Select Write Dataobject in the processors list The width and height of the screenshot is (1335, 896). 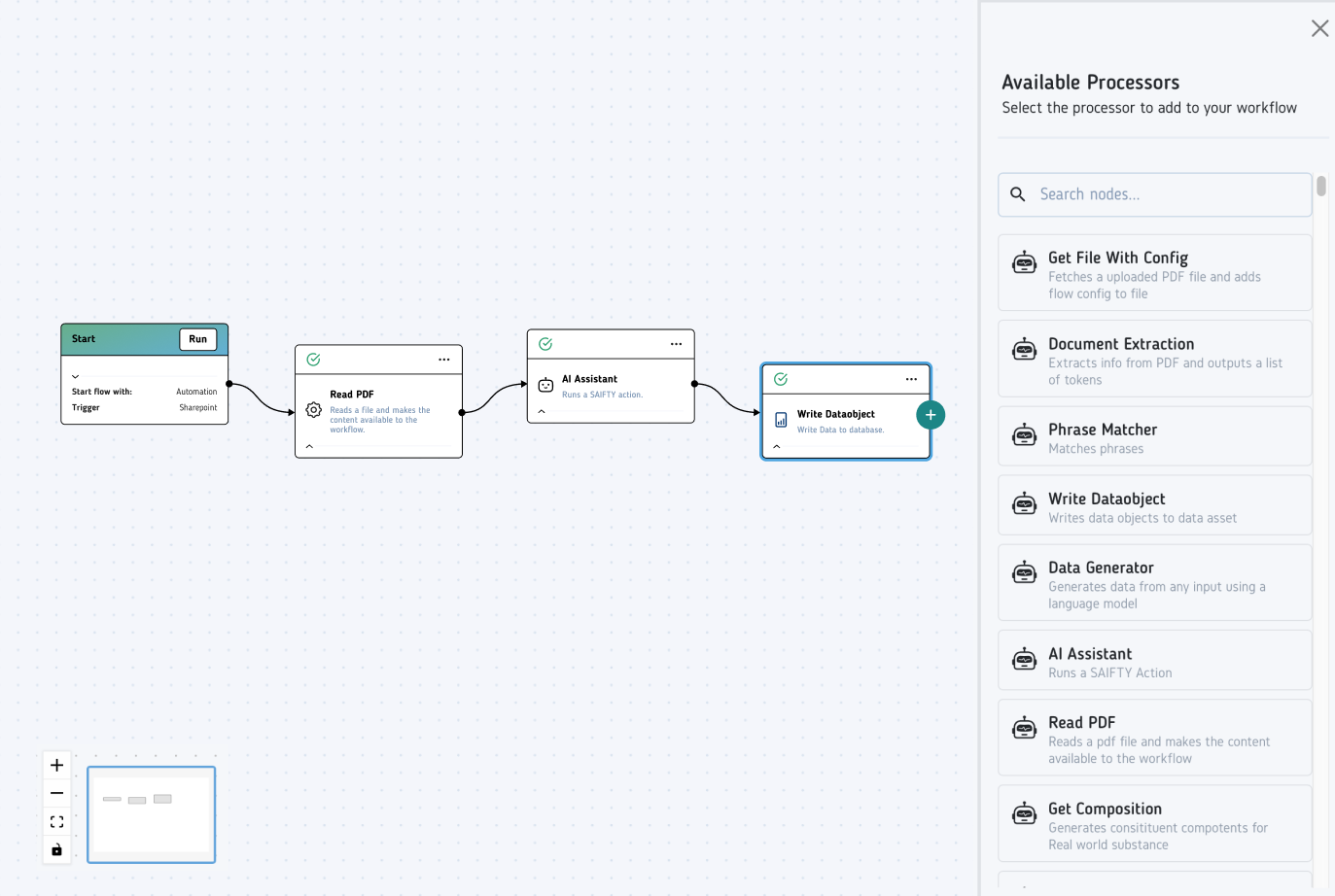pos(1155,505)
